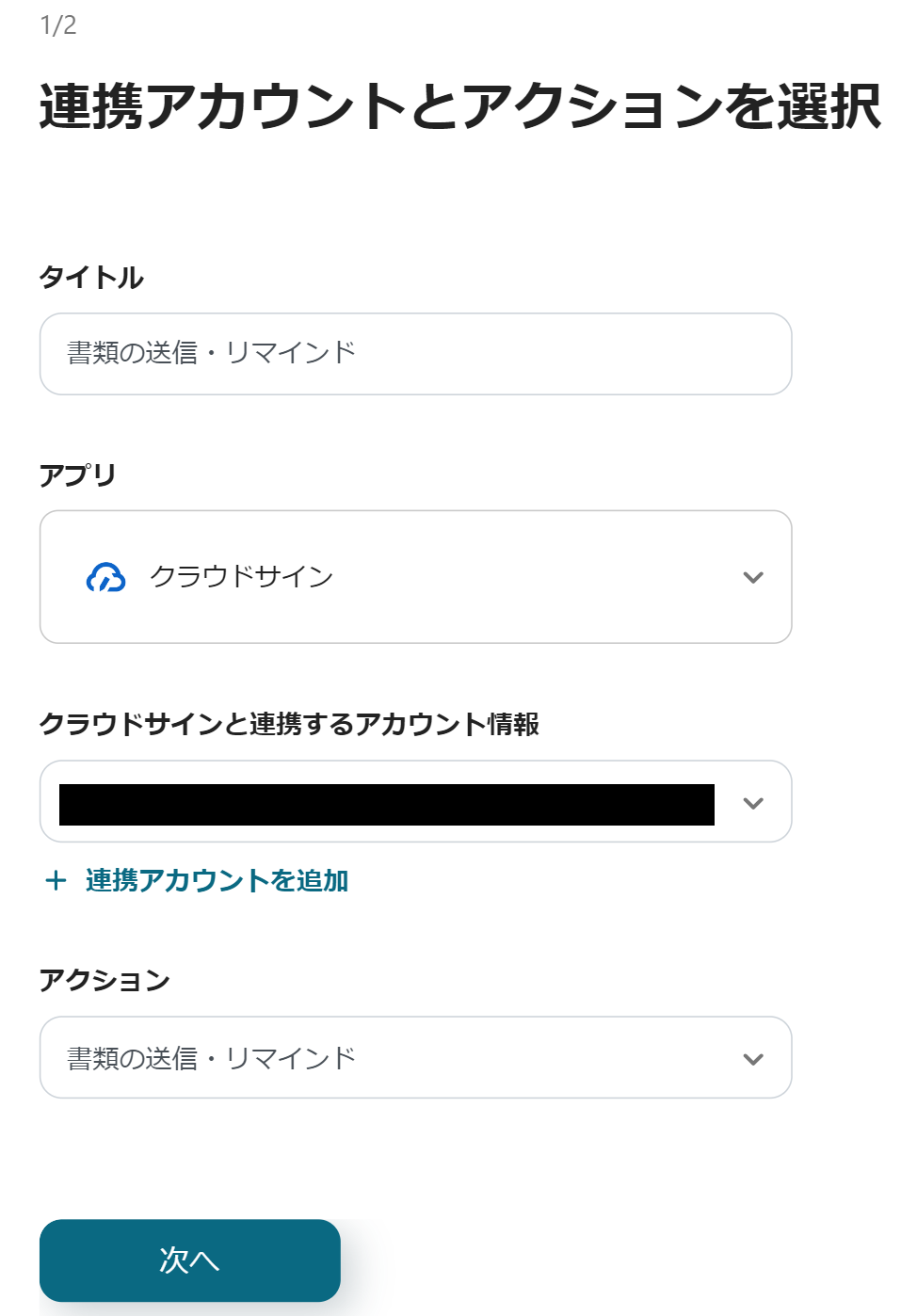901x1316 pixels.
Task: Click the クラウドサイン text in app selector
Action: click(x=242, y=576)
